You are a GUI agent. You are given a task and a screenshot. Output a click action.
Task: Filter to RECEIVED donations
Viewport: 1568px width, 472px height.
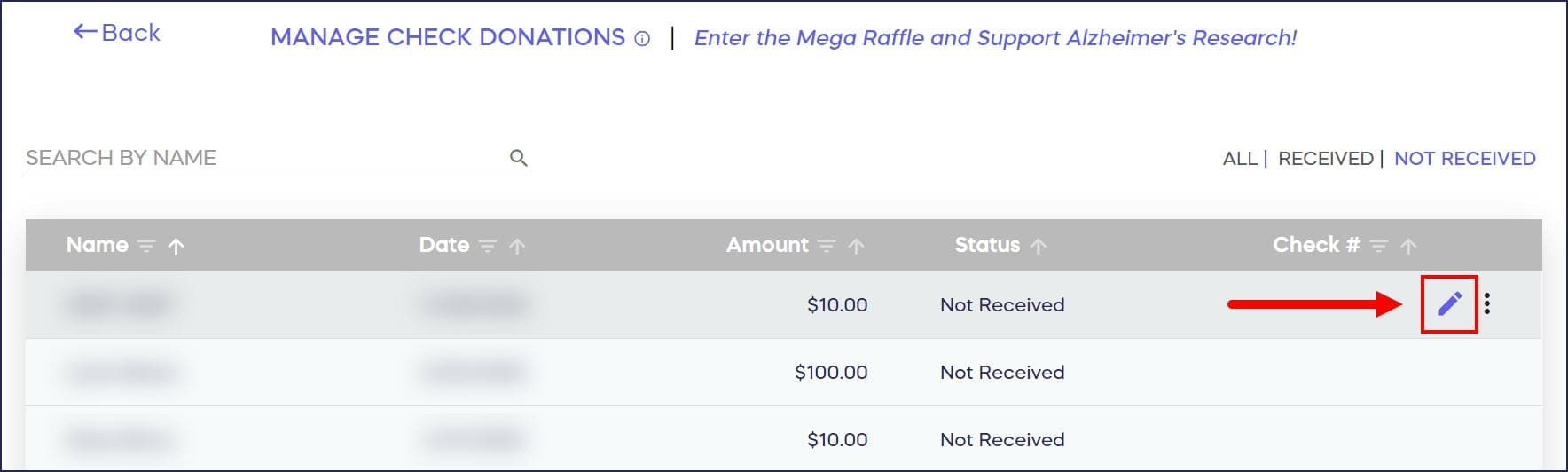click(1325, 159)
